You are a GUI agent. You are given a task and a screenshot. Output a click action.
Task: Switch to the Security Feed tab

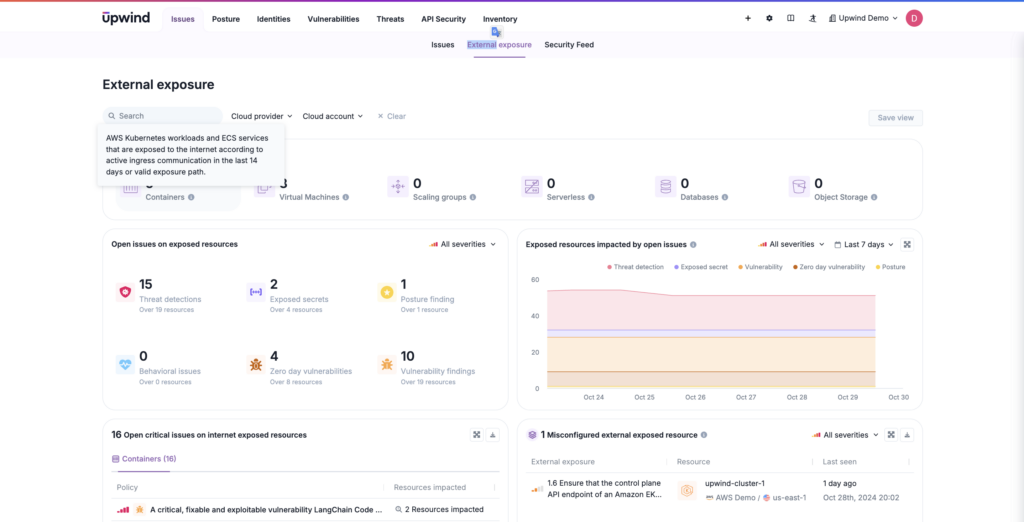tap(569, 45)
